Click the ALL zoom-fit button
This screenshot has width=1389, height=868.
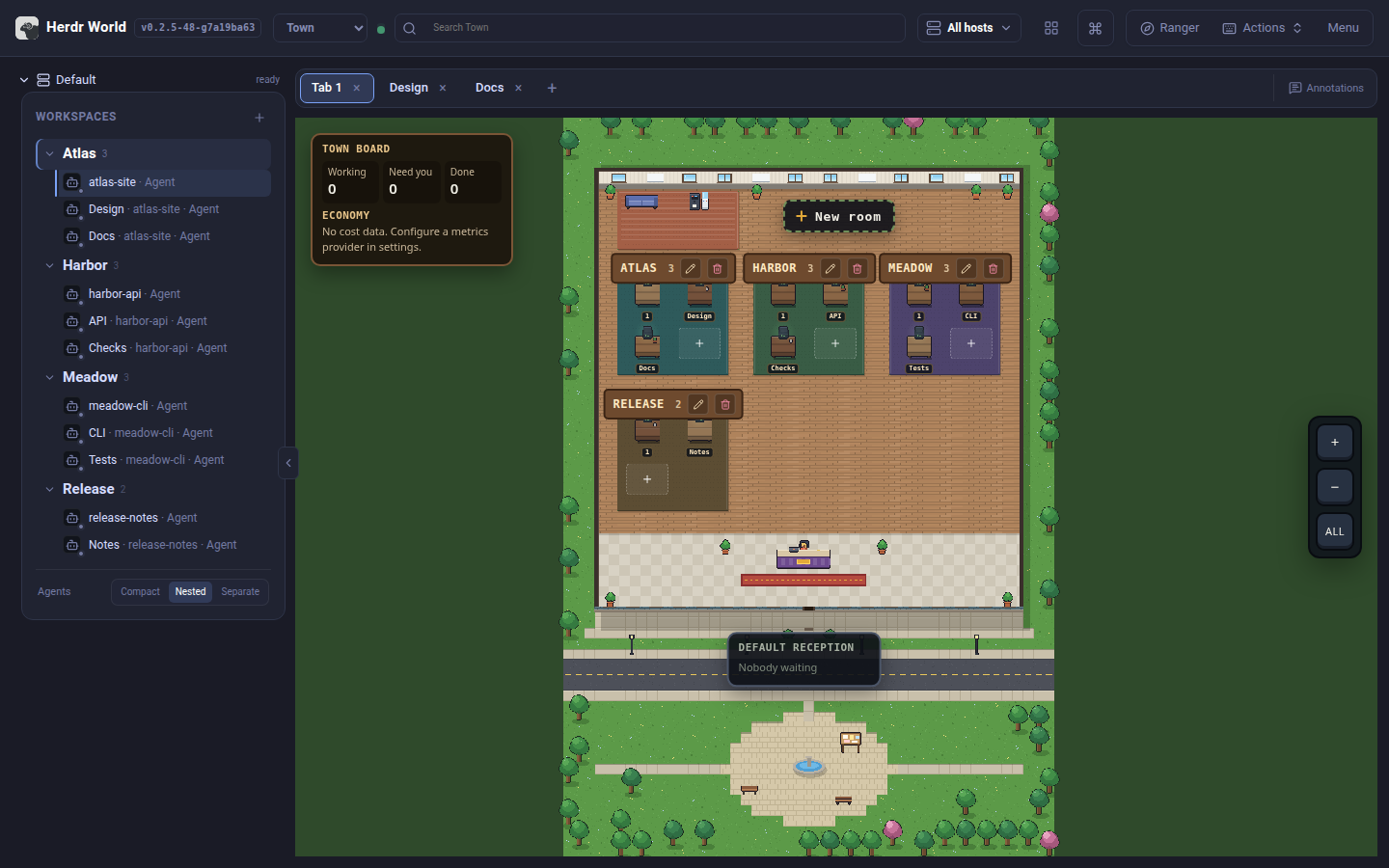(1335, 531)
